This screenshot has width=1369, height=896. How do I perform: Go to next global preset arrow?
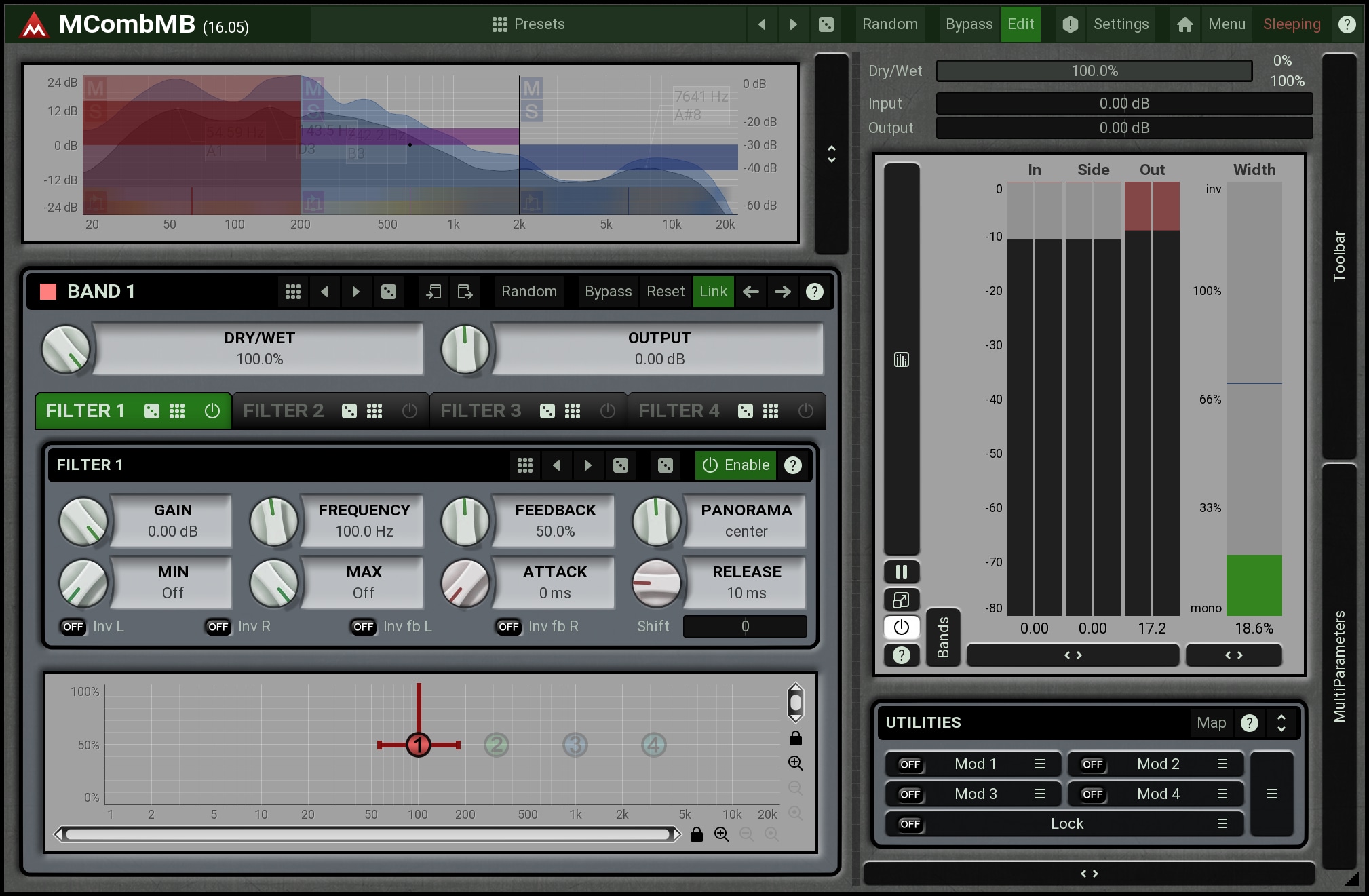(793, 24)
